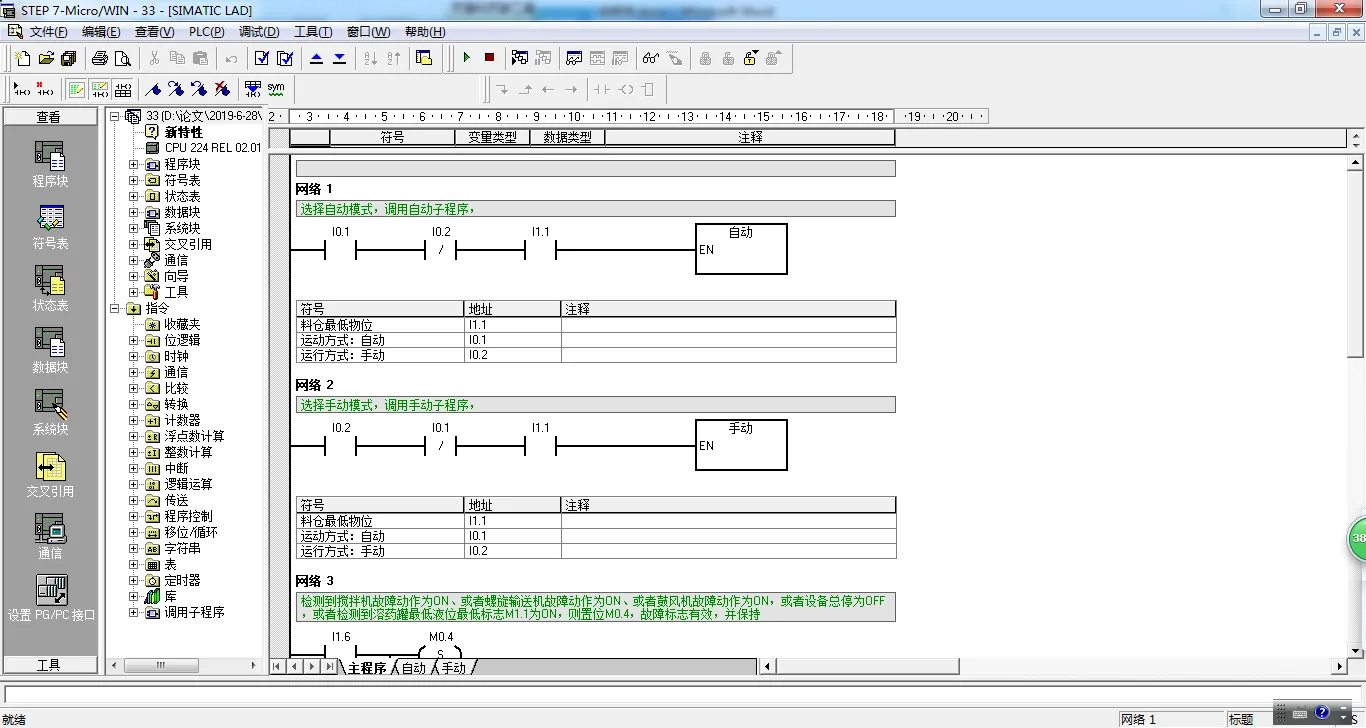Image resolution: width=1366 pixels, height=728 pixels.
Task: Open the PLC(P) menu
Action: [x=207, y=32]
